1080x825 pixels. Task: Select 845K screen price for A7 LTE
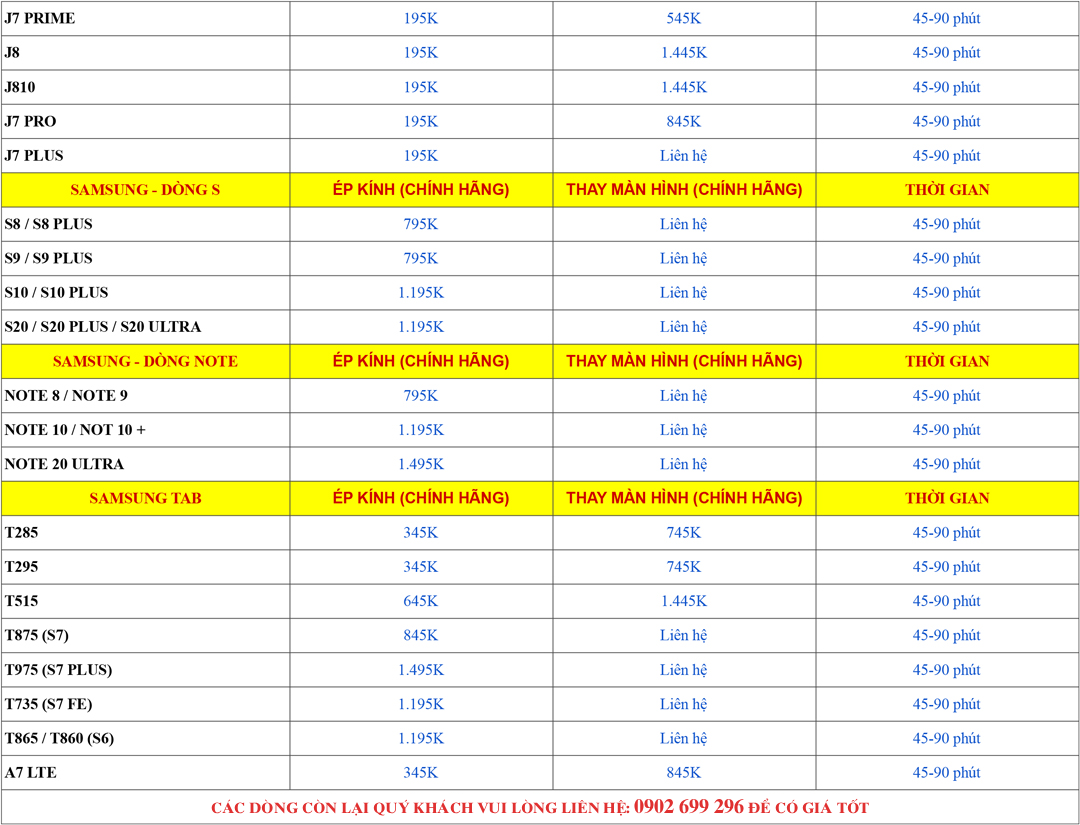(683, 773)
